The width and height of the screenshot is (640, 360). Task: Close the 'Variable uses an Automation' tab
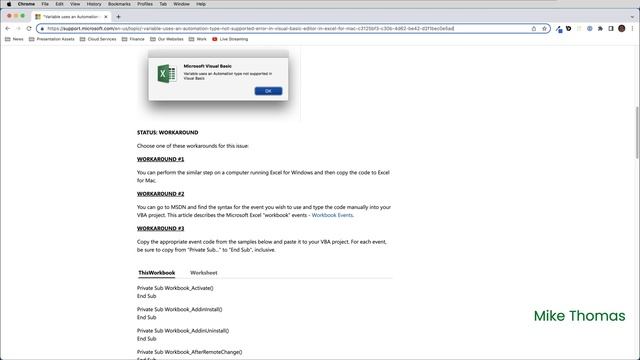[x=106, y=17]
